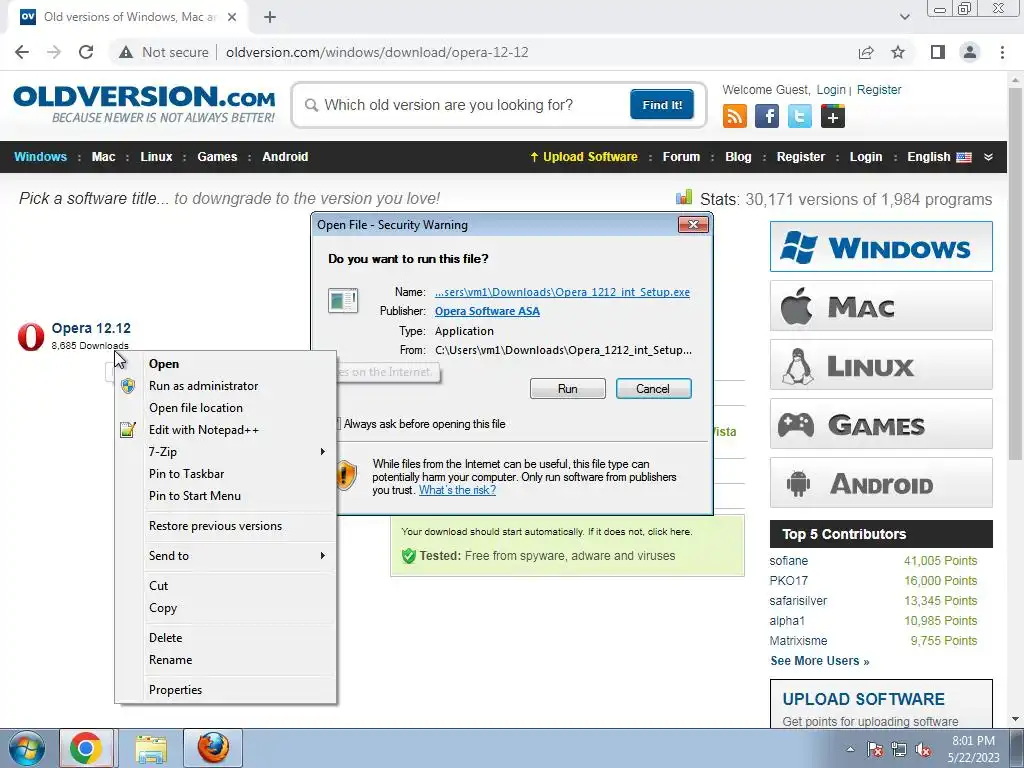The image size is (1024, 768).
Task: Click the RSS feed icon
Action: [x=735, y=116]
